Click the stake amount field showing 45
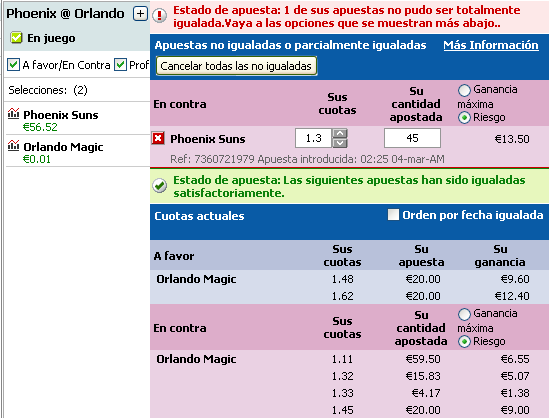 412,138
